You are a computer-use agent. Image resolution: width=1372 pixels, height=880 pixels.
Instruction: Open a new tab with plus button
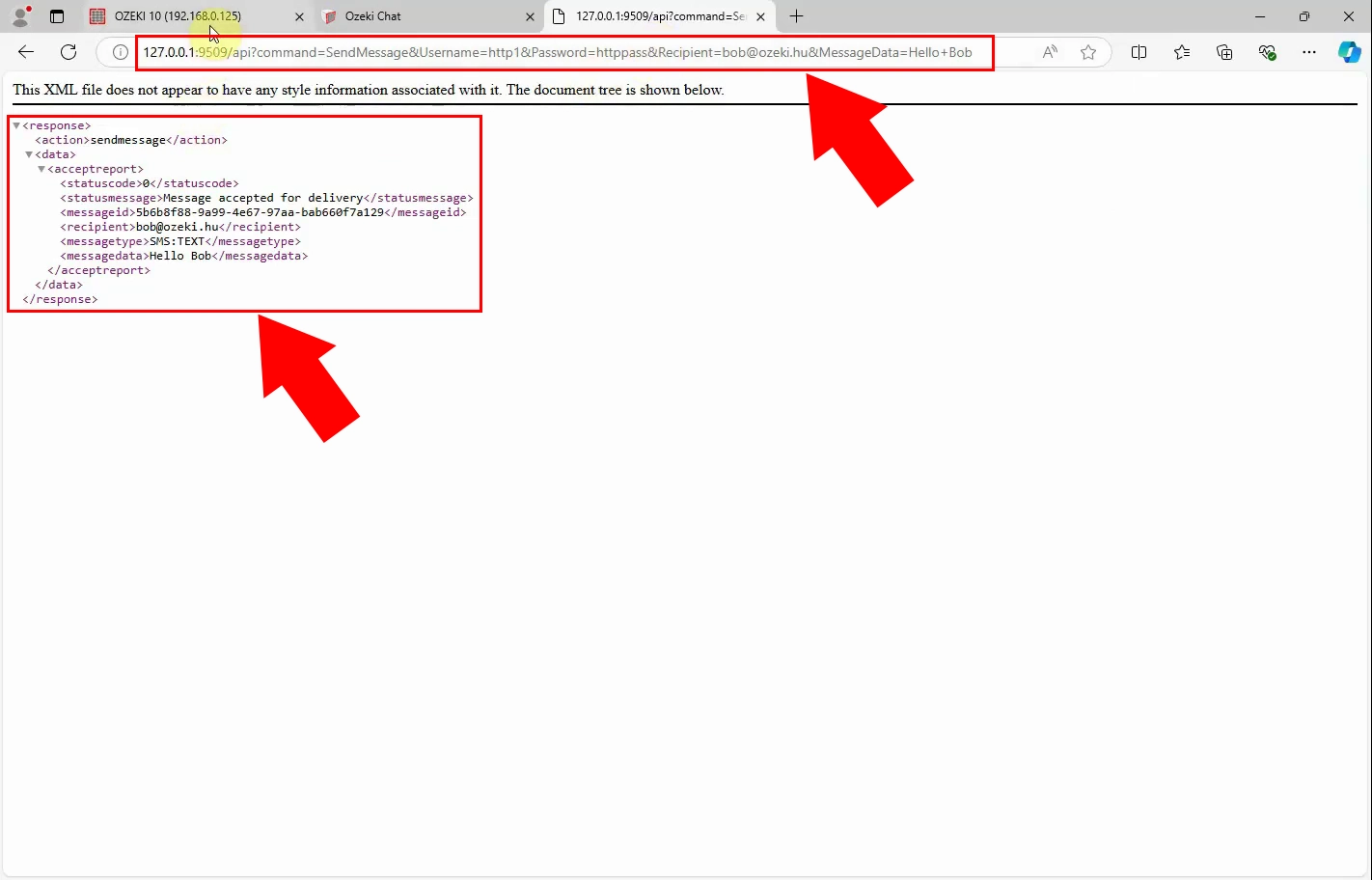(x=796, y=16)
